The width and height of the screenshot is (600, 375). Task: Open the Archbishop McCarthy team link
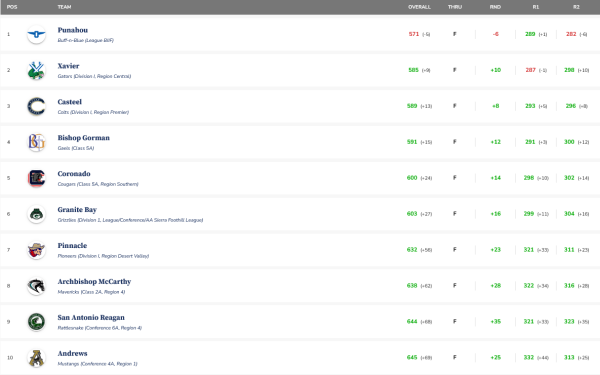(94, 282)
